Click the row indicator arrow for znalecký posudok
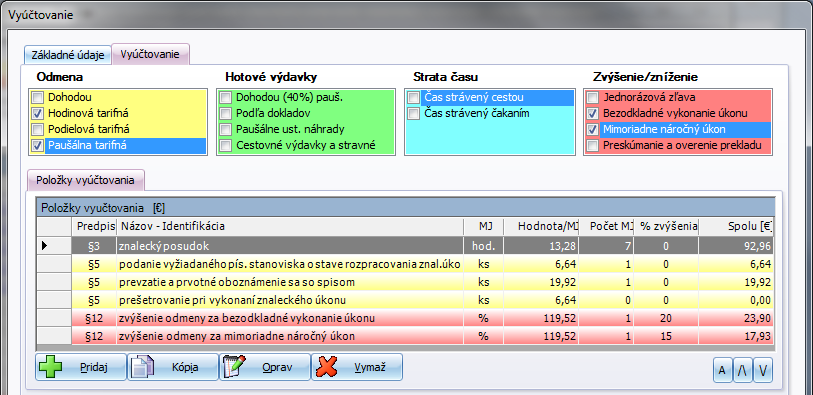Image resolution: width=813 pixels, height=395 pixels. pos(45,246)
